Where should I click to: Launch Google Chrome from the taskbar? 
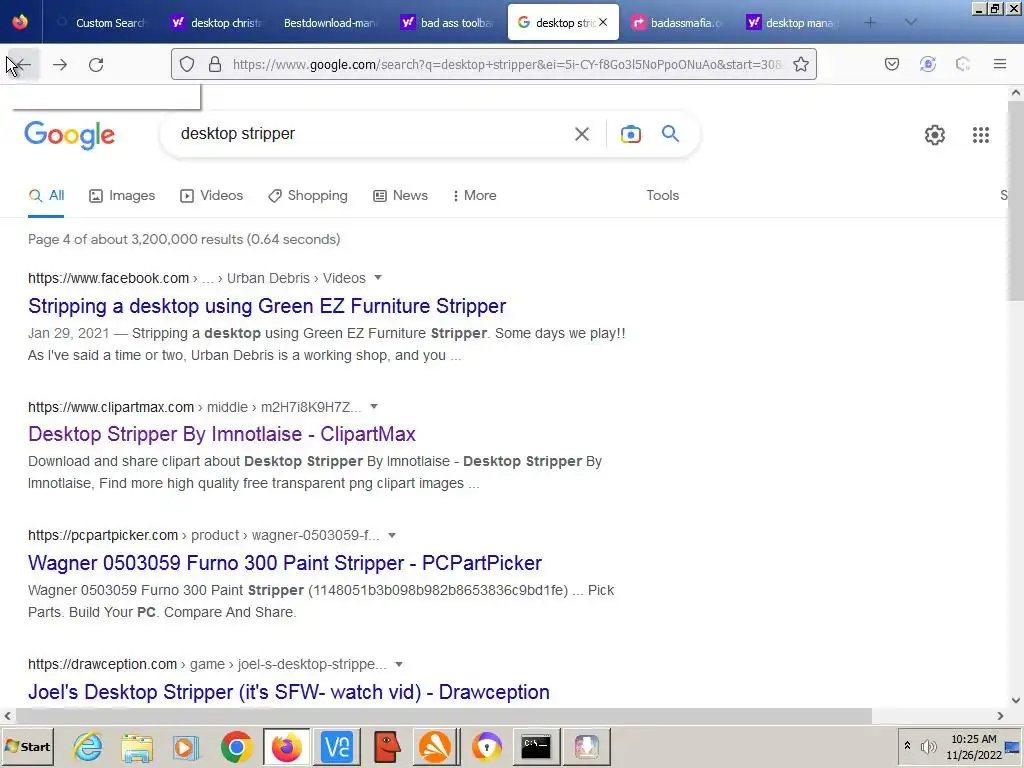click(x=236, y=746)
